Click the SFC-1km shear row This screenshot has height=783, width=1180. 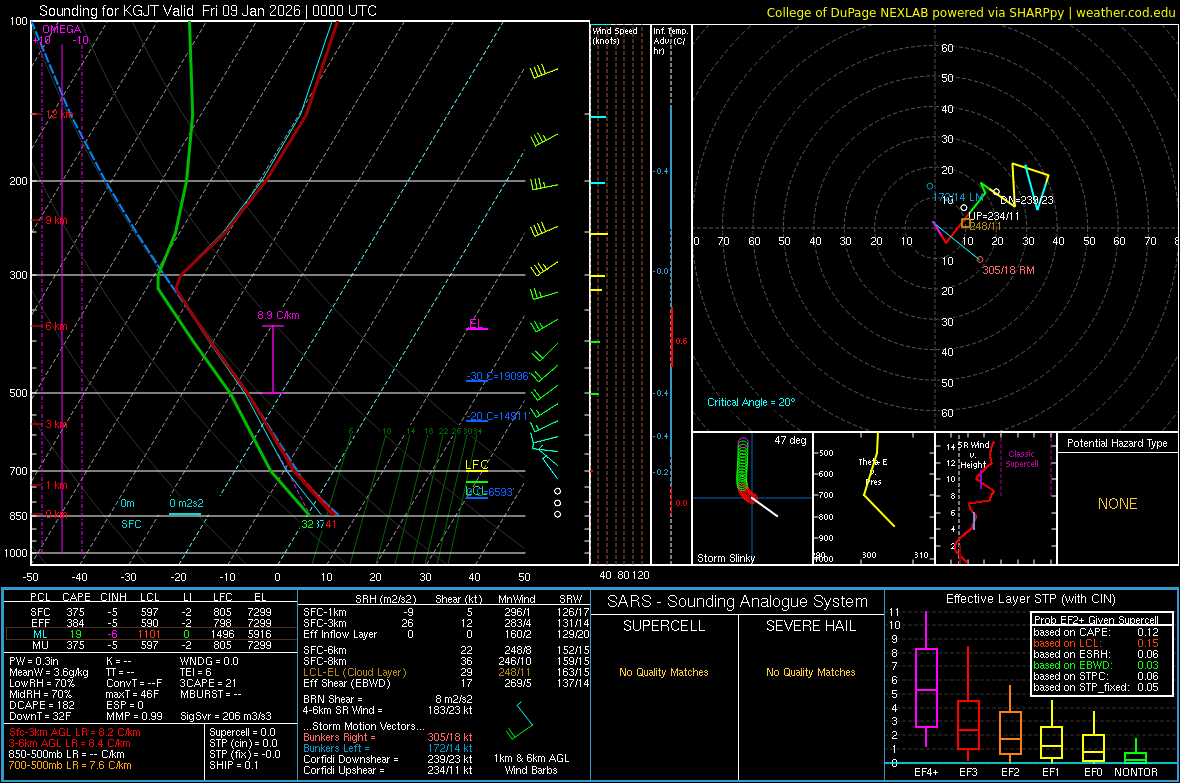pyautogui.click(x=446, y=612)
